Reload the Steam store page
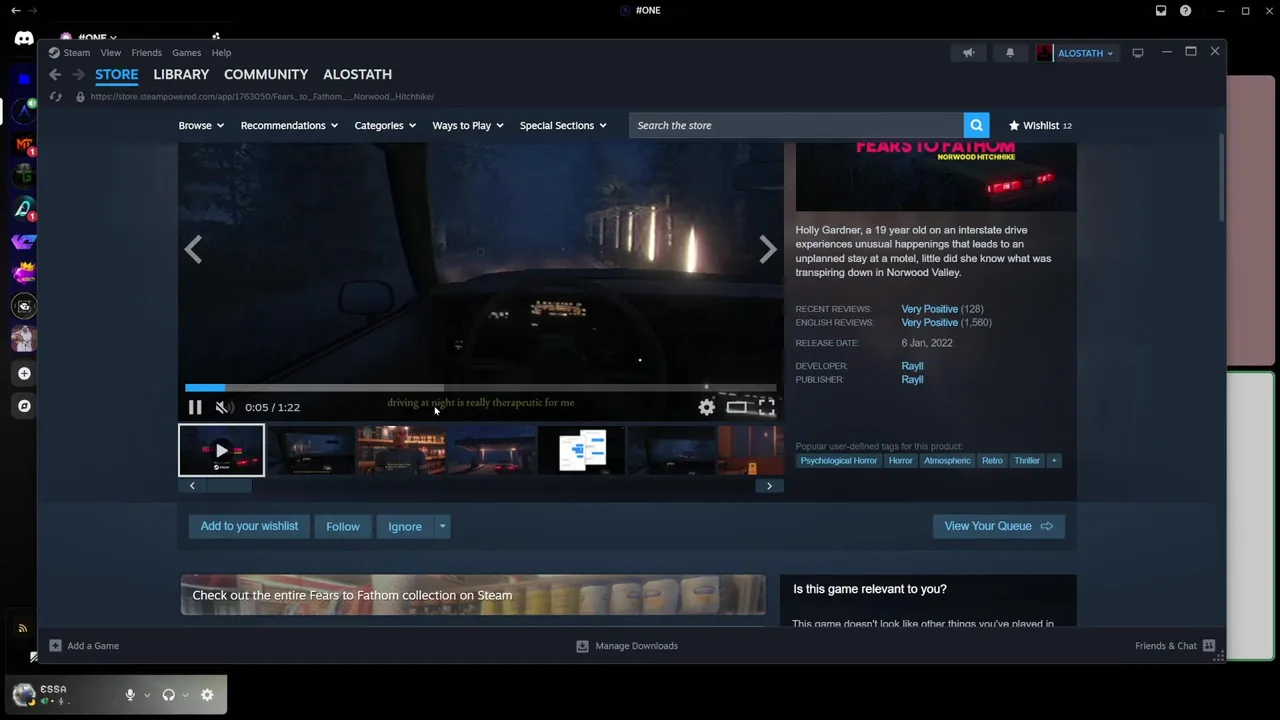 55,97
